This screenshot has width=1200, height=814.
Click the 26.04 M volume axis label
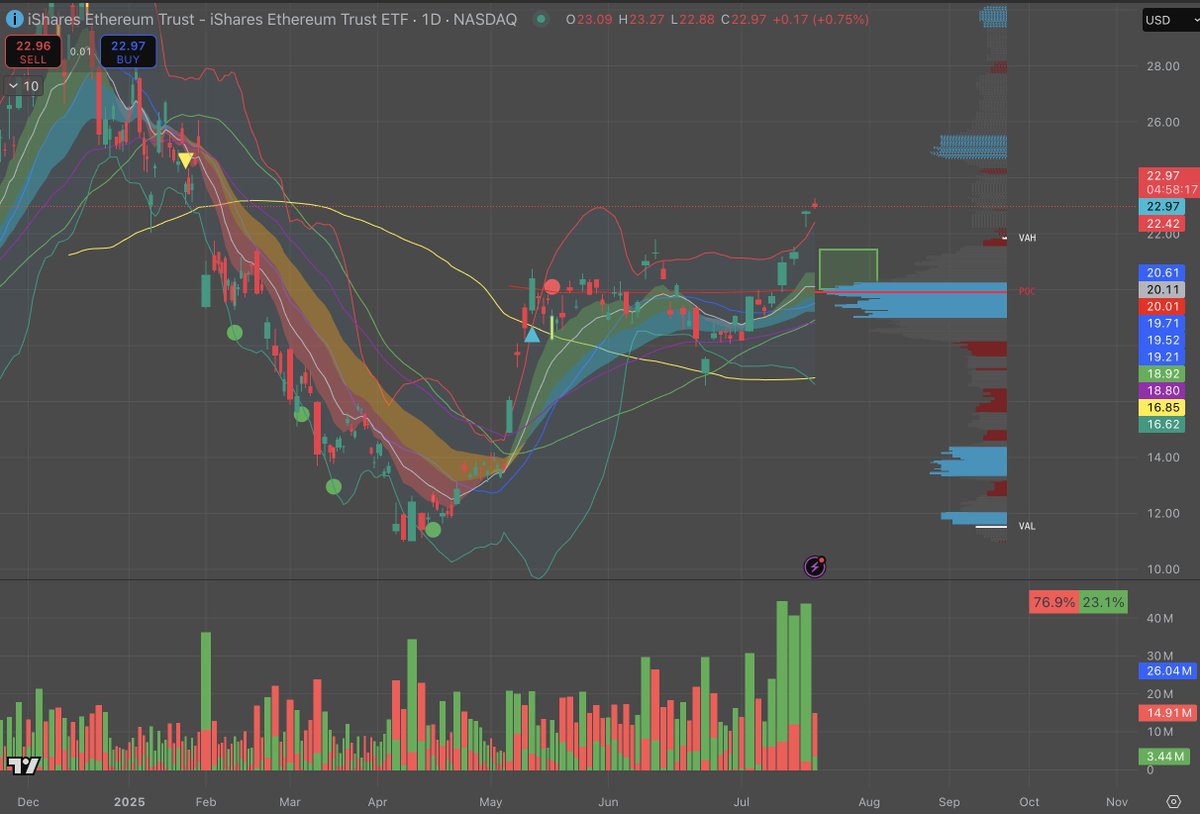click(1167, 671)
